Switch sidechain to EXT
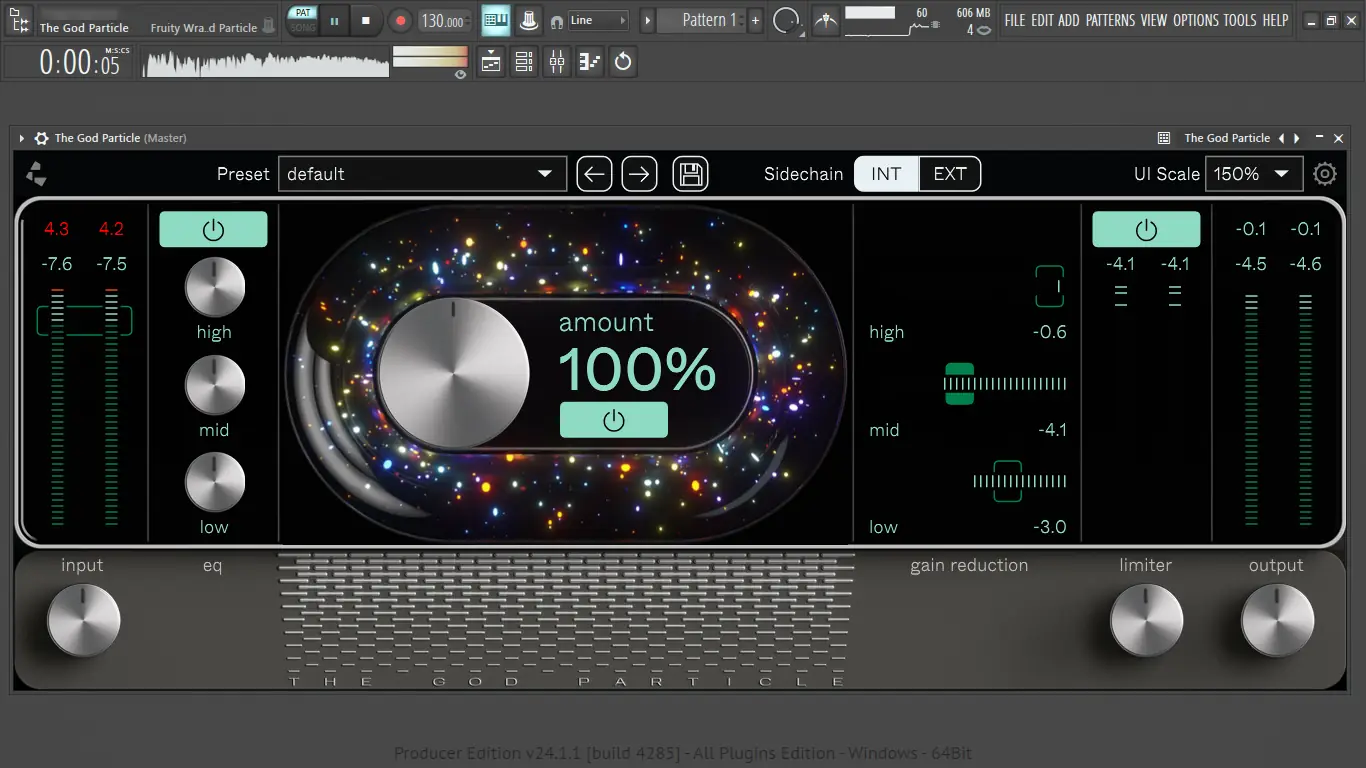Viewport: 1366px width, 768px height. 949,174
